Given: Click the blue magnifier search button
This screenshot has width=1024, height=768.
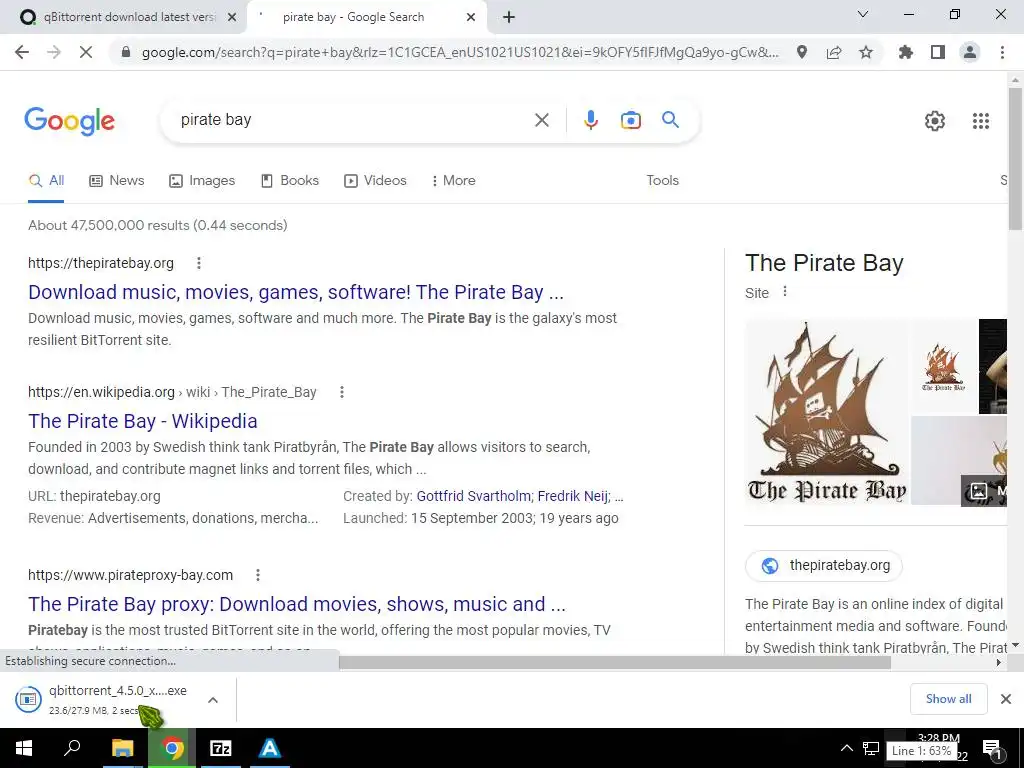Looking at the screenshot, I should (x=670, y=120).
